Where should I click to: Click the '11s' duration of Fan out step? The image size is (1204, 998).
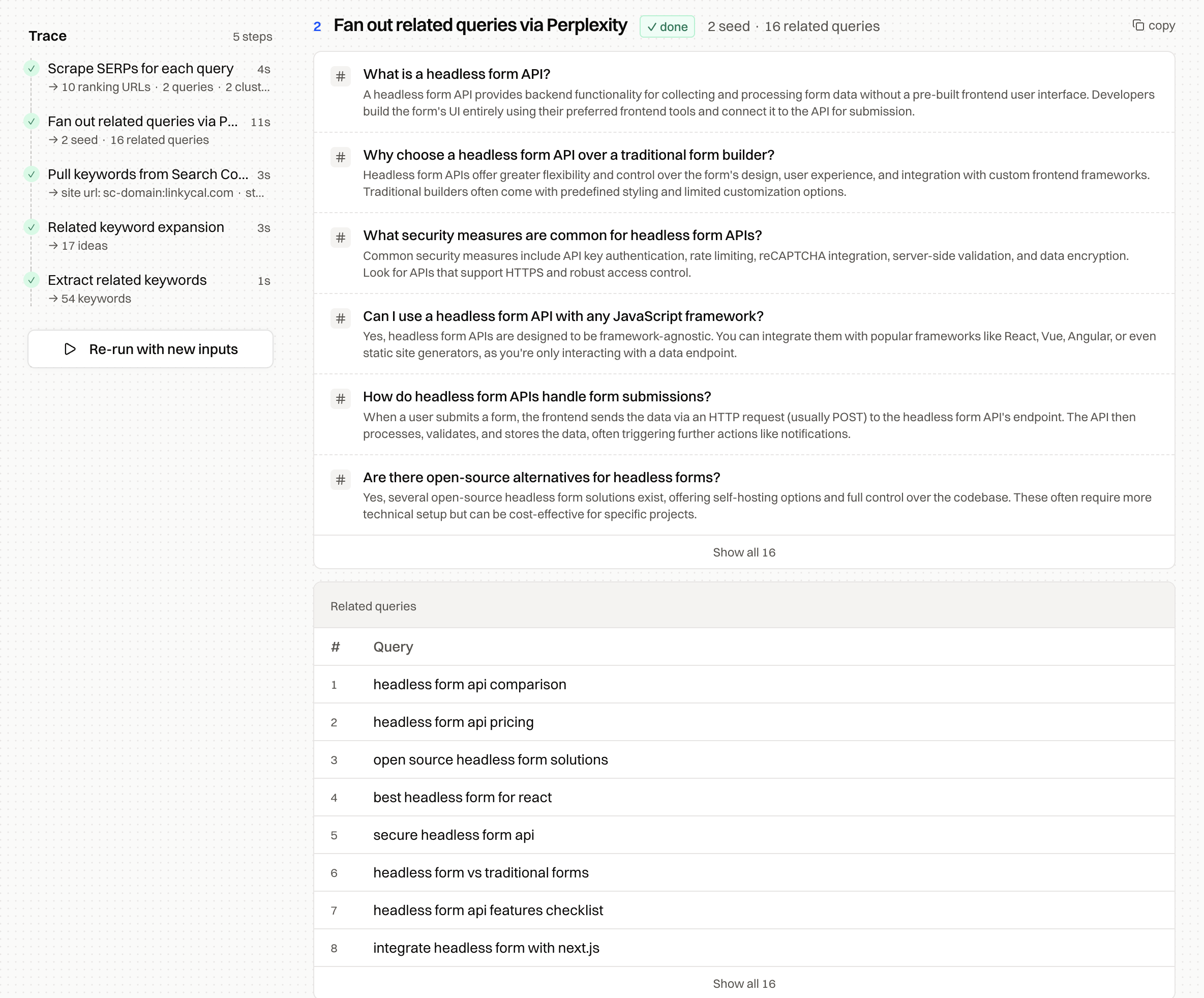point(260,122)
